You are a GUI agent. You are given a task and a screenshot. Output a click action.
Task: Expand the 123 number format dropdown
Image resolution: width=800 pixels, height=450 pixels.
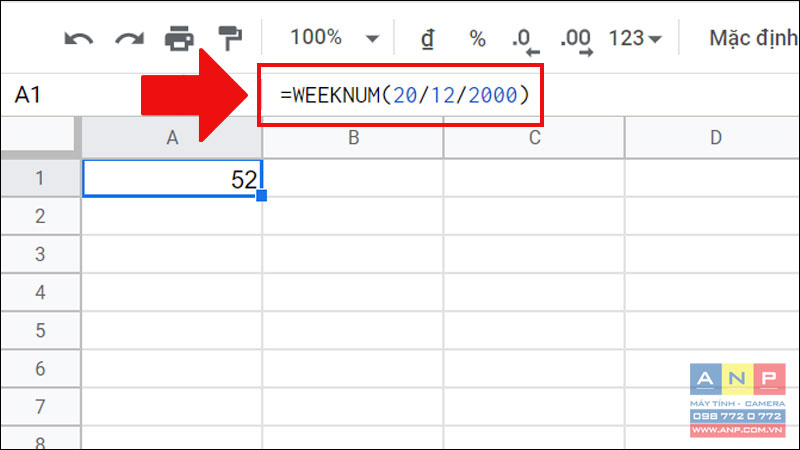coord(635,38)
